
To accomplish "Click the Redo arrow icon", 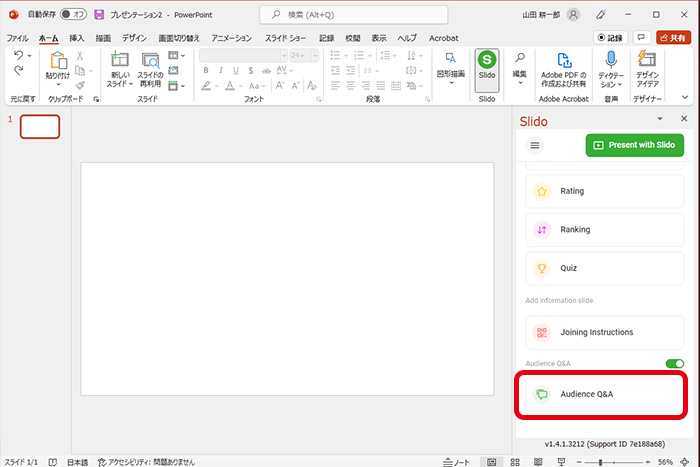I will click(x=18, y=70).
